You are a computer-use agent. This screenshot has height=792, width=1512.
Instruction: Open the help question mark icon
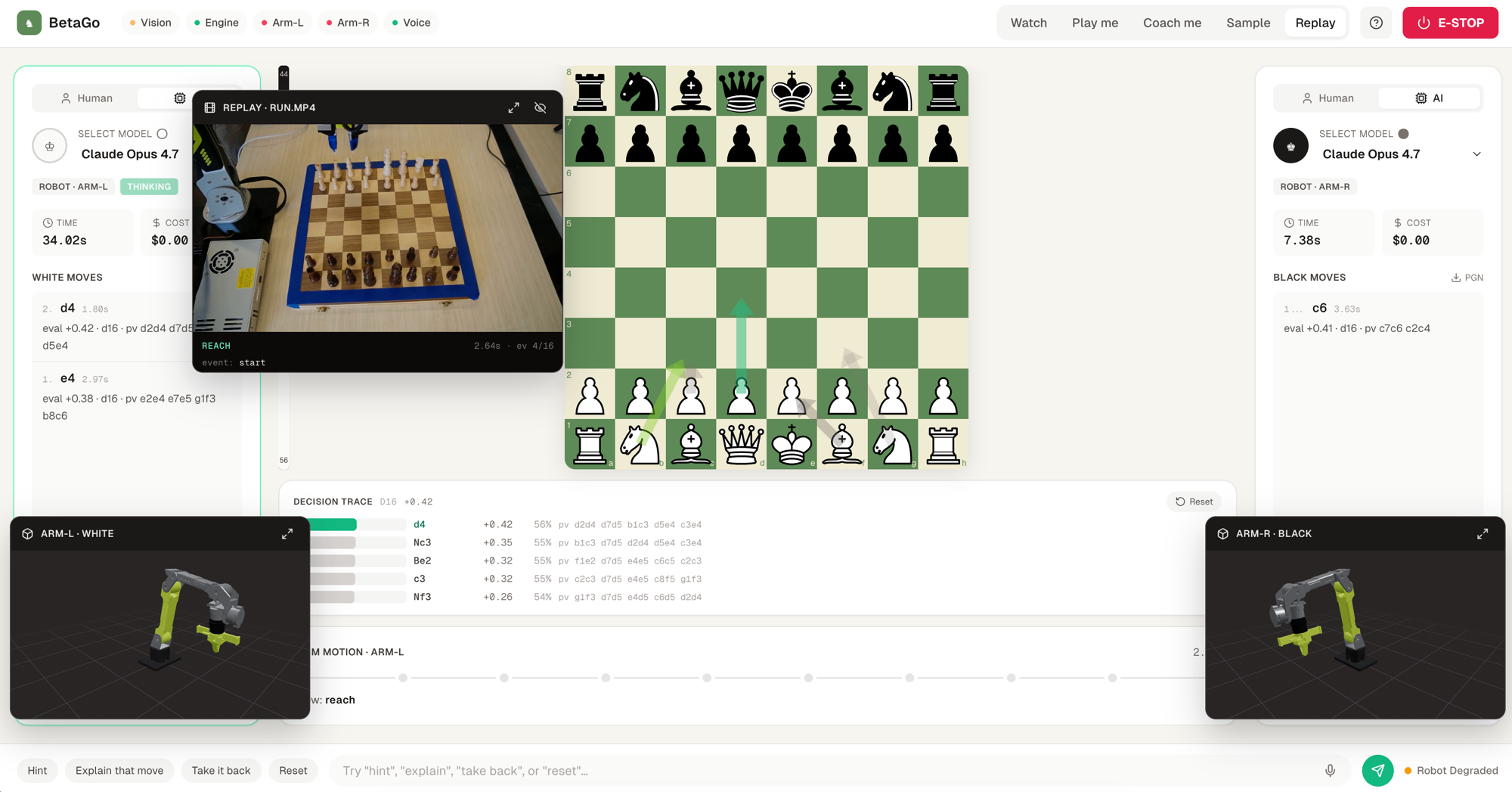(1376, 23)
